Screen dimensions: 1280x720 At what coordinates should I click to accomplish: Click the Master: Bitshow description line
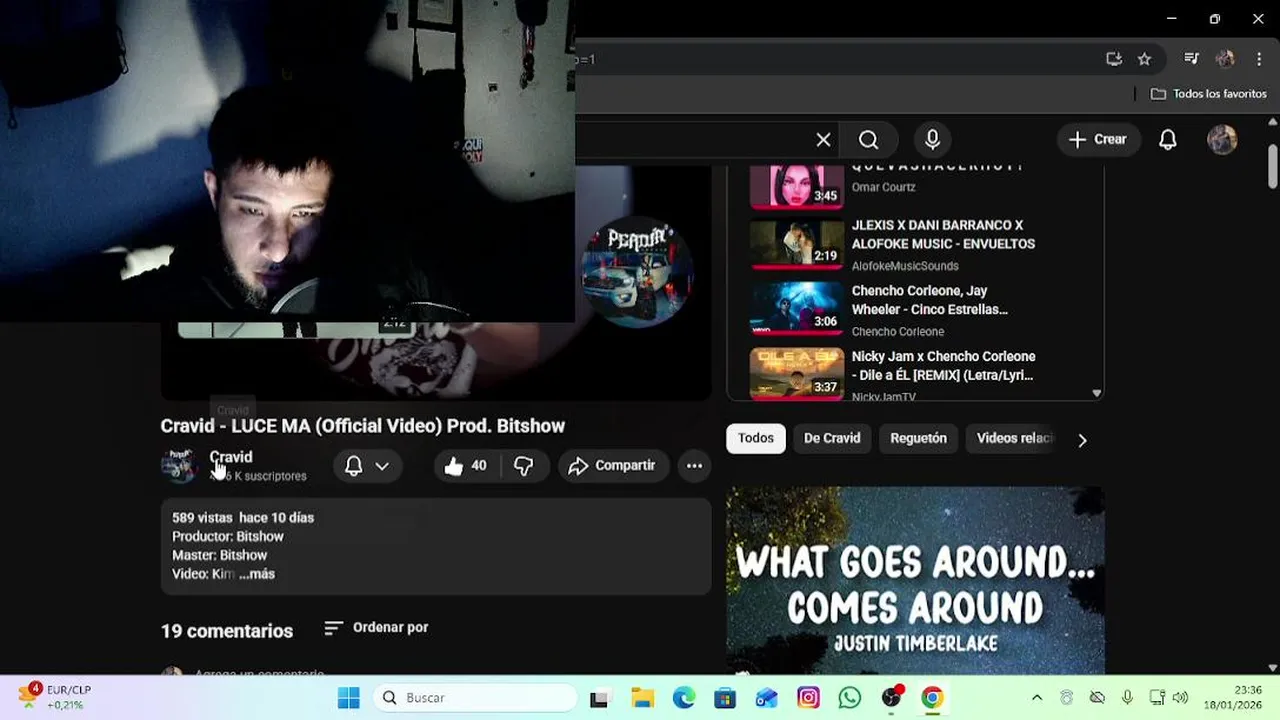point(219,555)
